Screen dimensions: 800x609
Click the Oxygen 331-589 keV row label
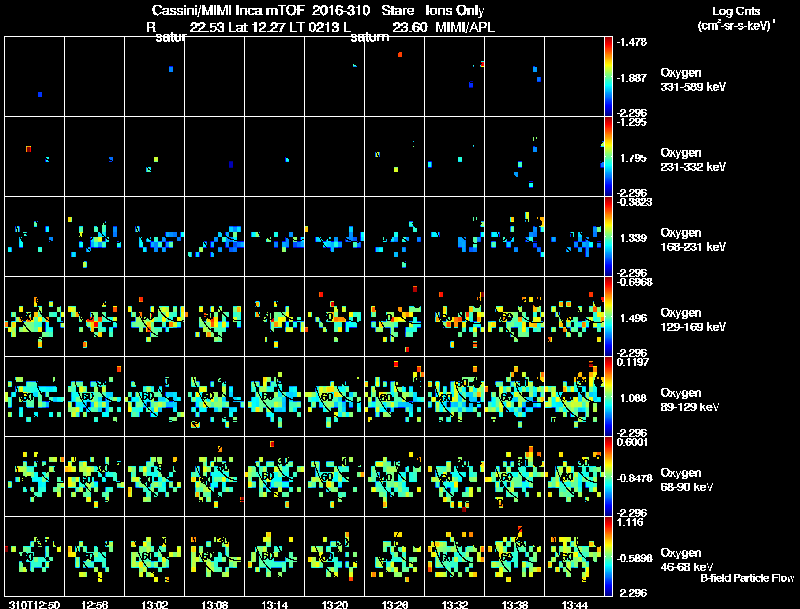point(693,80)
